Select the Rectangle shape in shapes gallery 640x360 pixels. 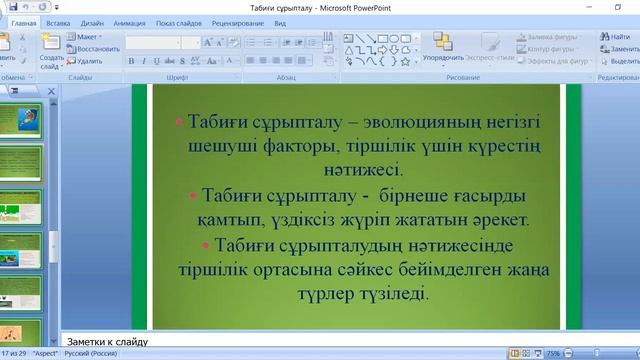(382, 39)
